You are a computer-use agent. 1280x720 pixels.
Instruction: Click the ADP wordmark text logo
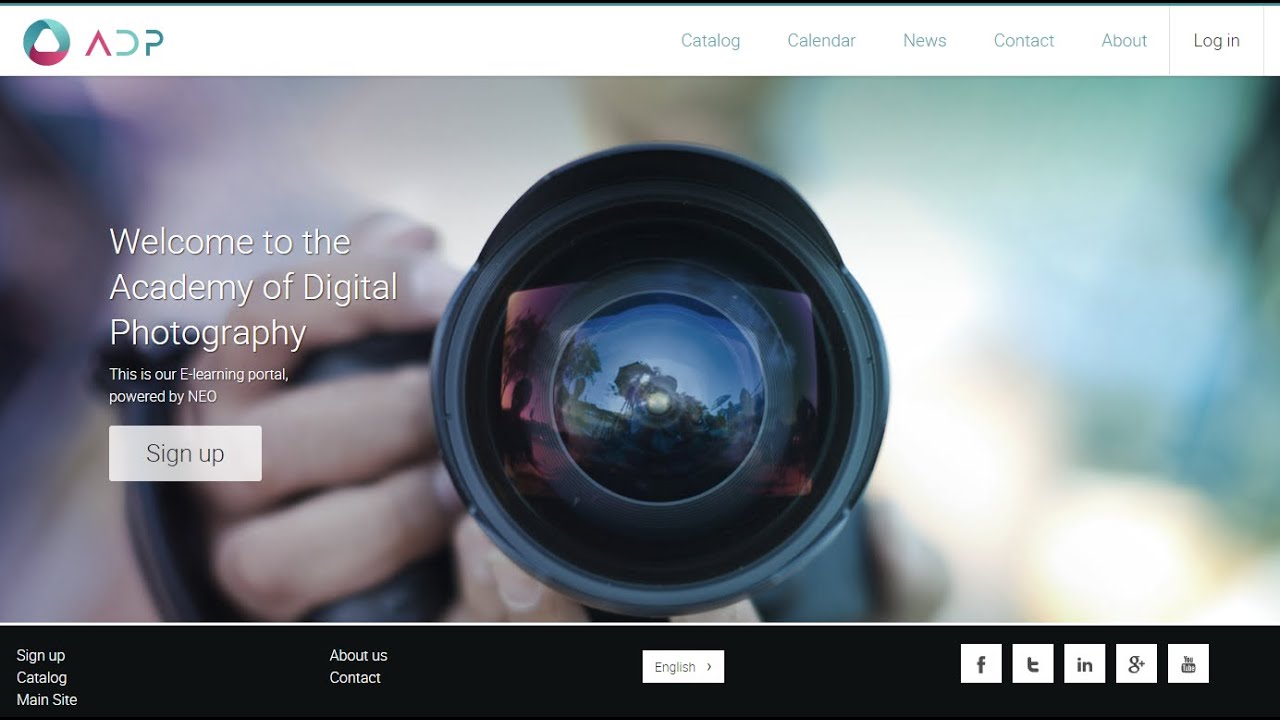coord(124,42)
